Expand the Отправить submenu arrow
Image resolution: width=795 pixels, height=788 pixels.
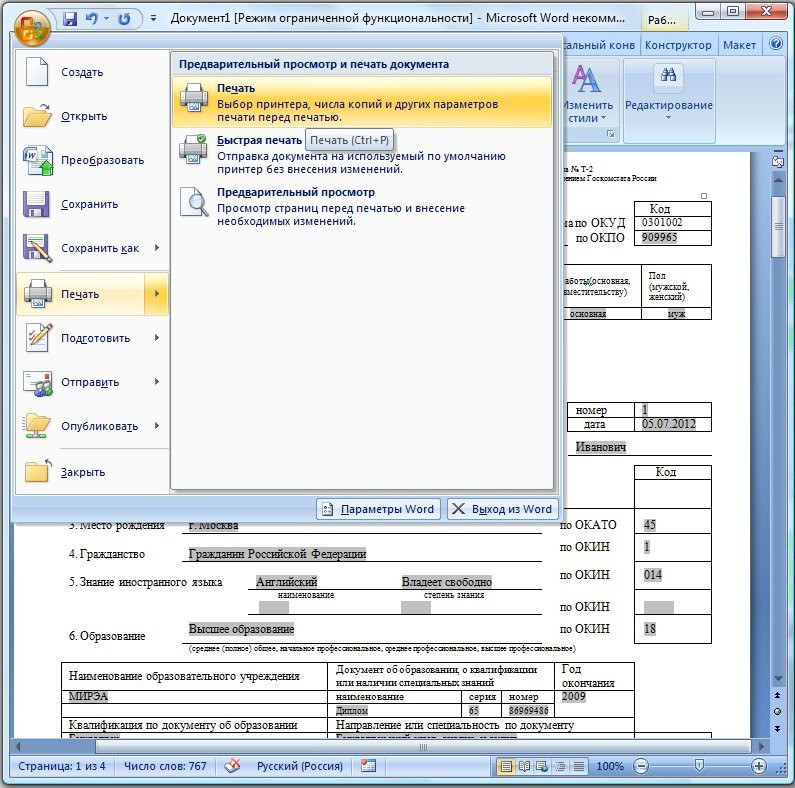157,382
